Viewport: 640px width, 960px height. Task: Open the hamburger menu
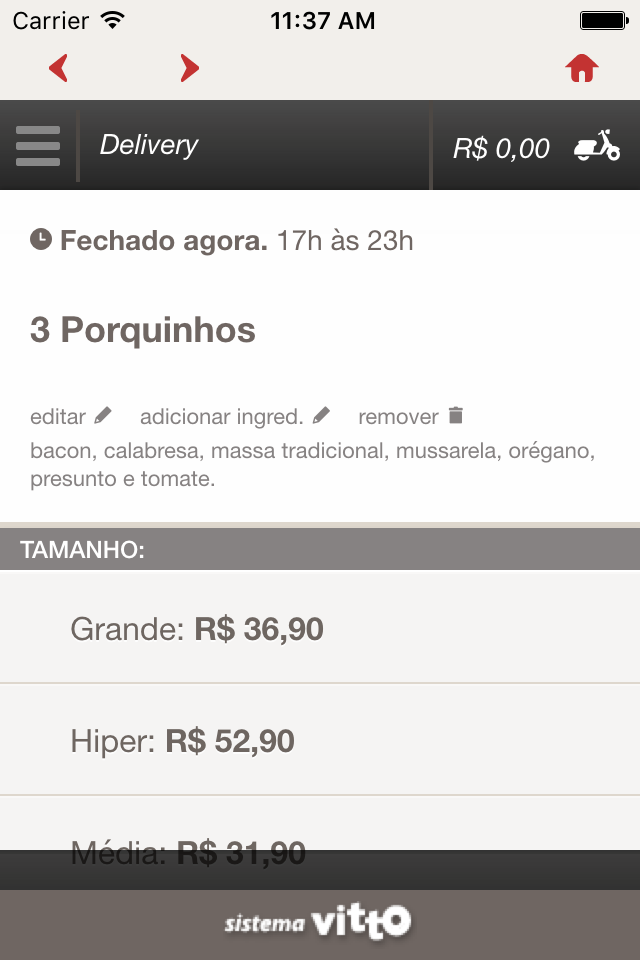point(38,146)
